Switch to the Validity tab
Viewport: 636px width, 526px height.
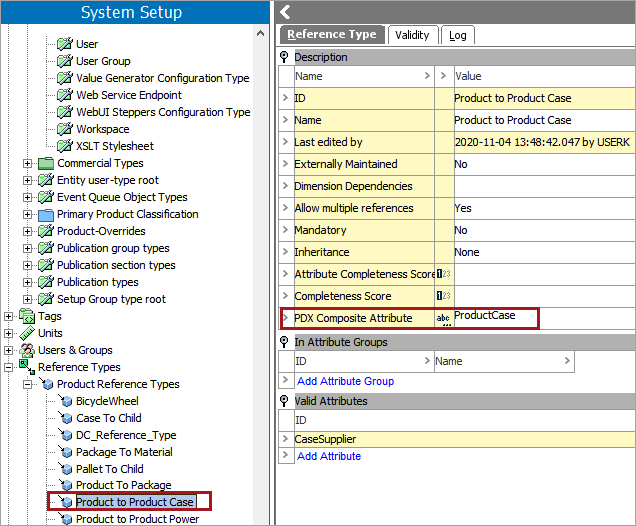tap(412, 35)
